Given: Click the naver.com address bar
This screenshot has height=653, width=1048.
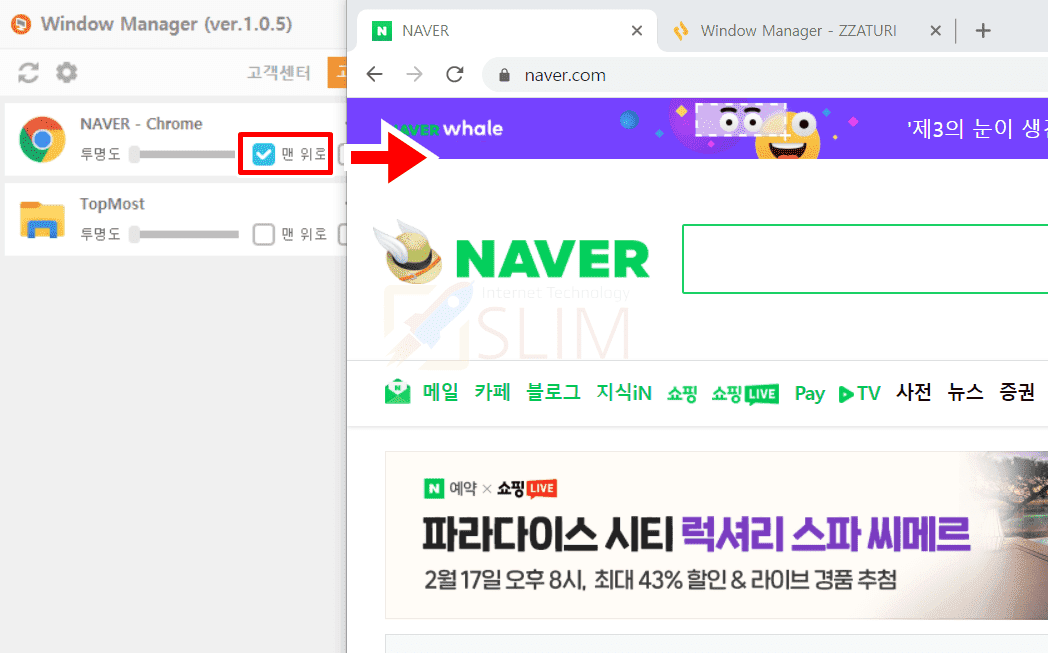Looking at the screenshot, I should pos(765,75).
